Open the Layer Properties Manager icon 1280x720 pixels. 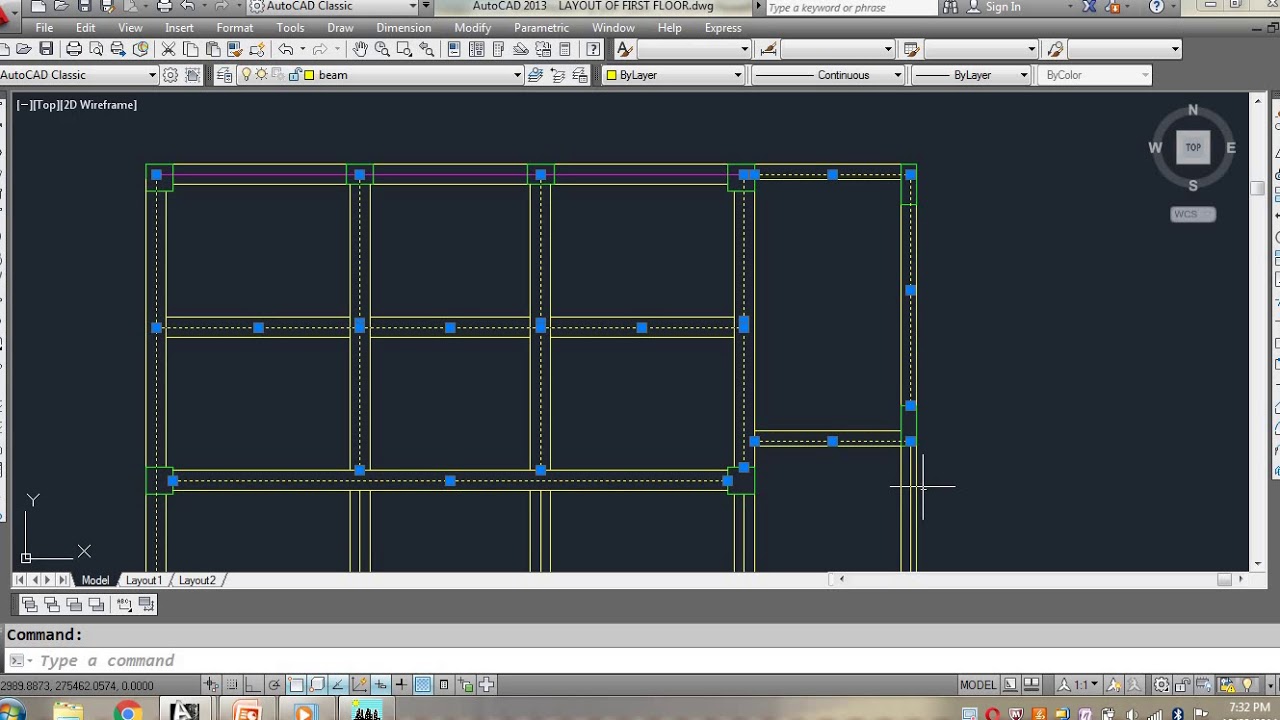(x=224, y=75)
